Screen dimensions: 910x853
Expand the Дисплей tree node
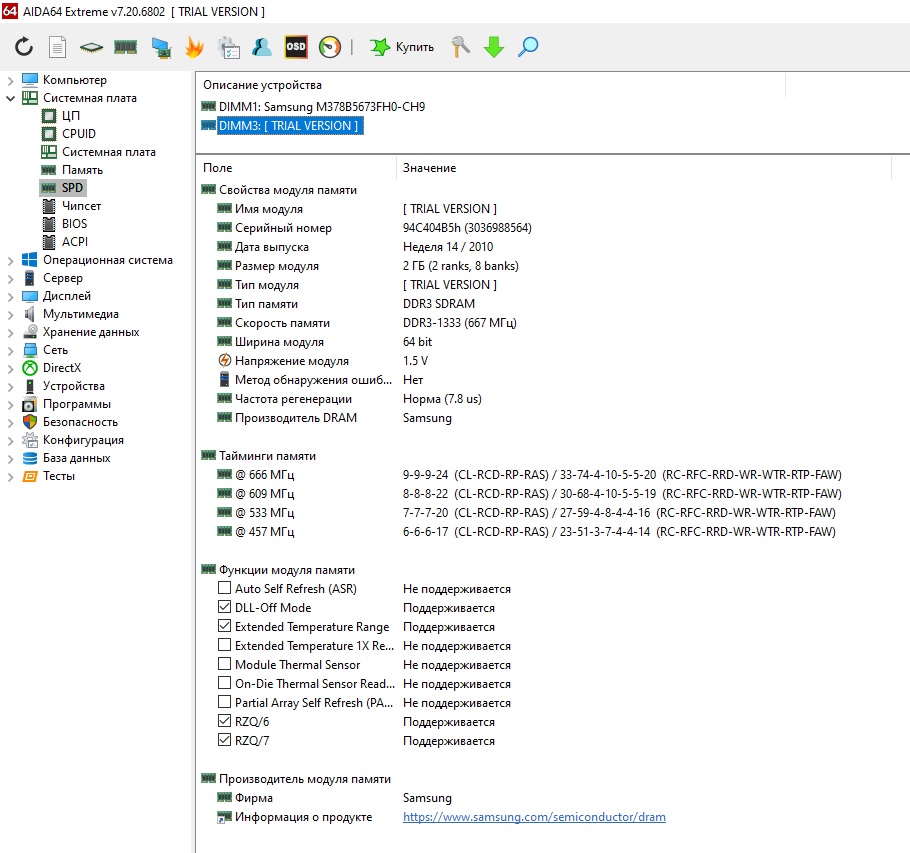tap(10, 296)
